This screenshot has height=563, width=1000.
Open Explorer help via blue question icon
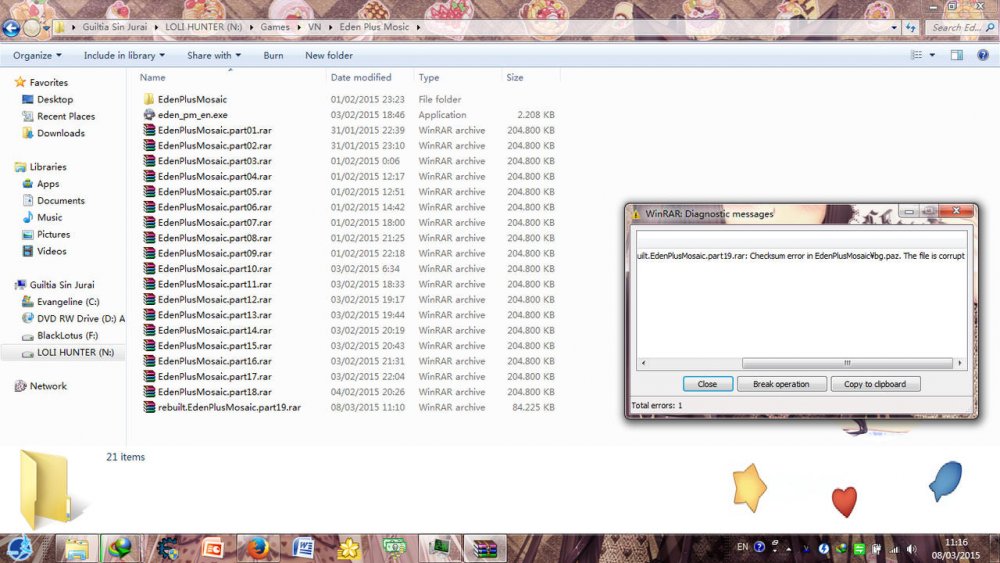pyautogui.click(x=981, y=56)
